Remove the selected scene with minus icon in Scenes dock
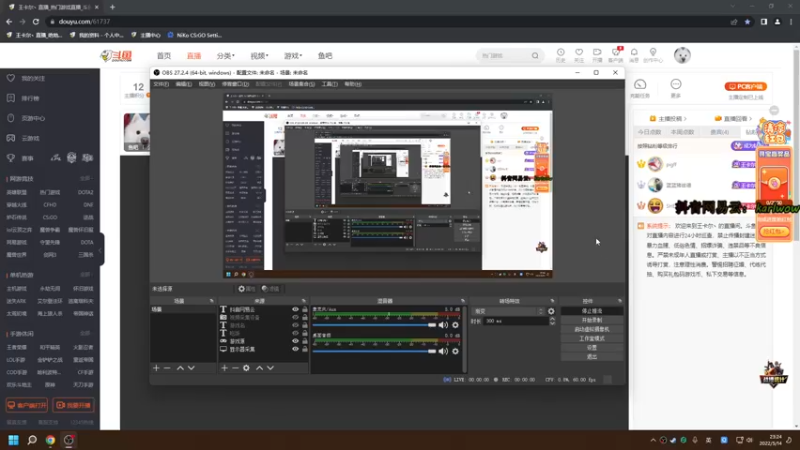Image resolution: width=800 pixels, height=450 pixels. point(167,368)
